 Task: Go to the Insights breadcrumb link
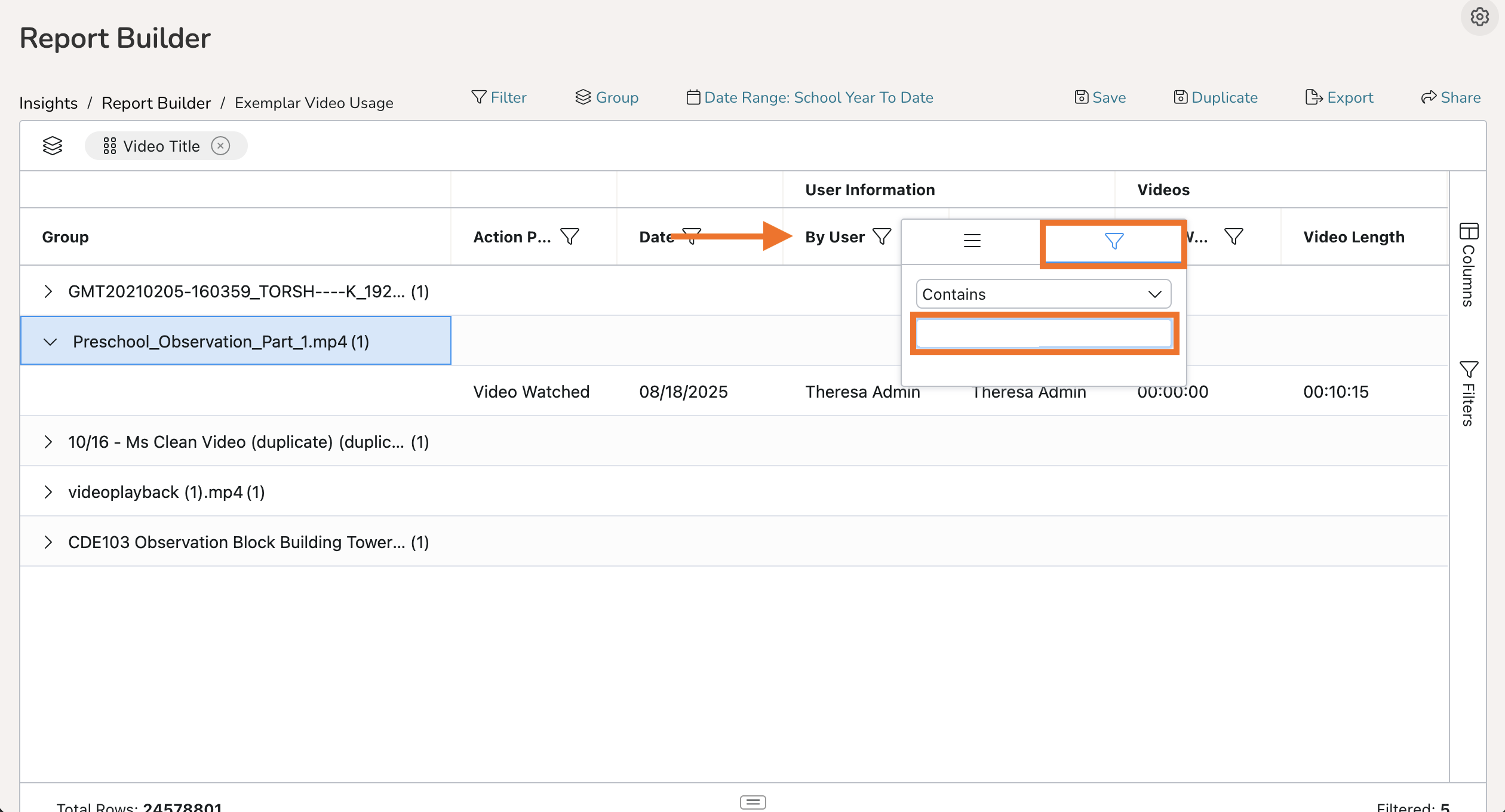(x=48, y=103)
